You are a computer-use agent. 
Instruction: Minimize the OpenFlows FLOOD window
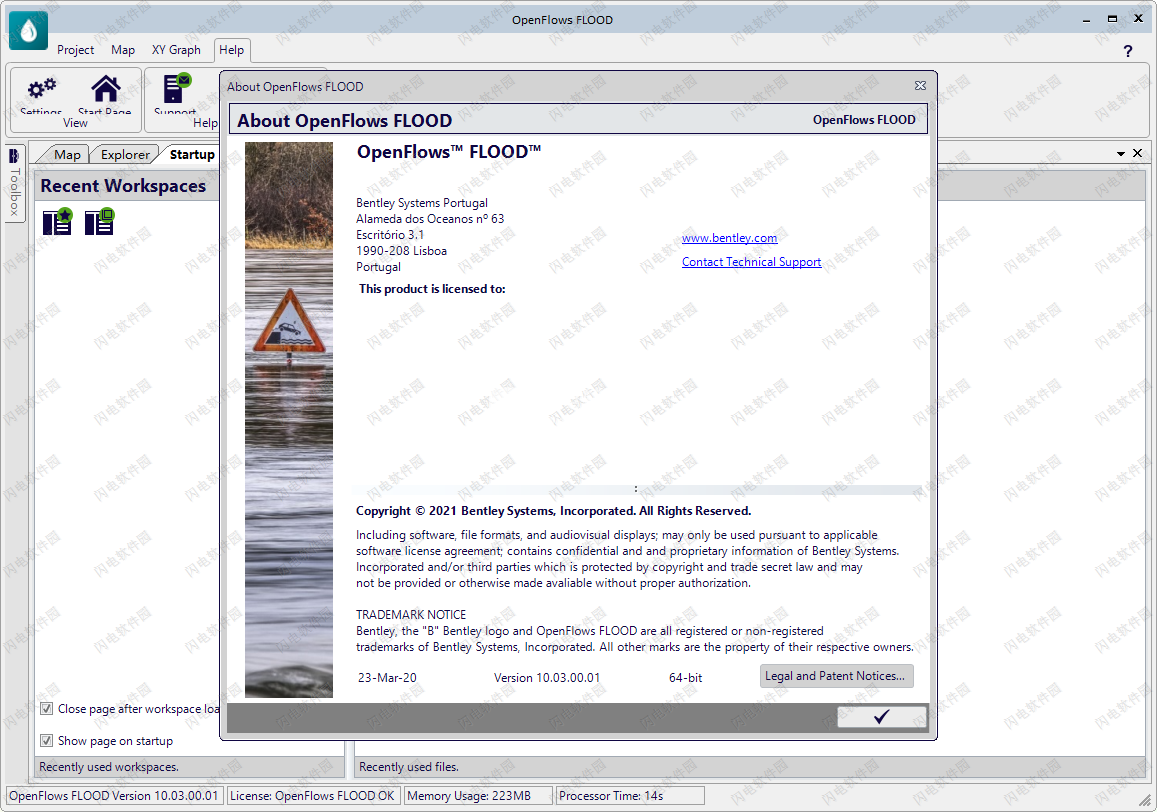(x=1086, y=20)
